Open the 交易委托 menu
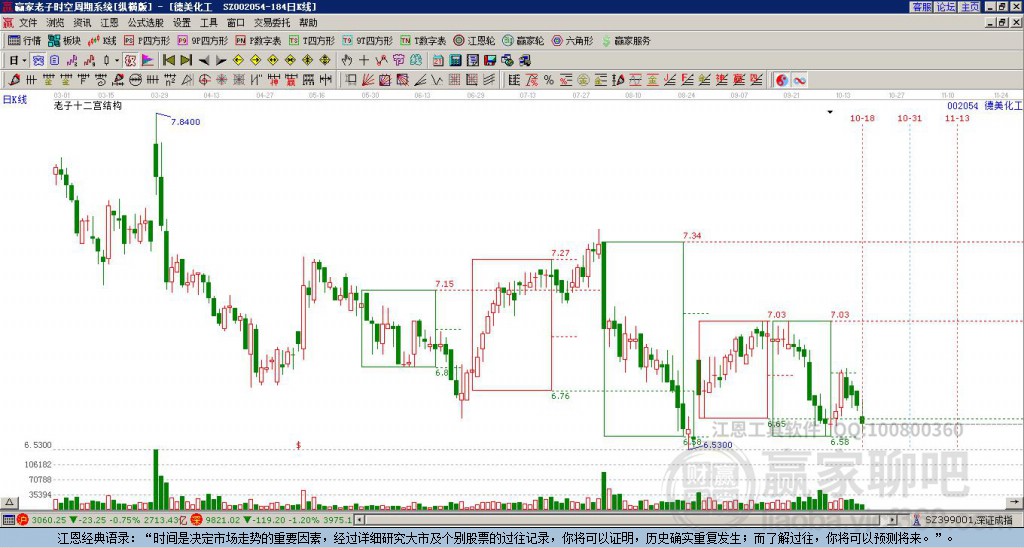Viewport: 1024px width, 548px height. 272,23
